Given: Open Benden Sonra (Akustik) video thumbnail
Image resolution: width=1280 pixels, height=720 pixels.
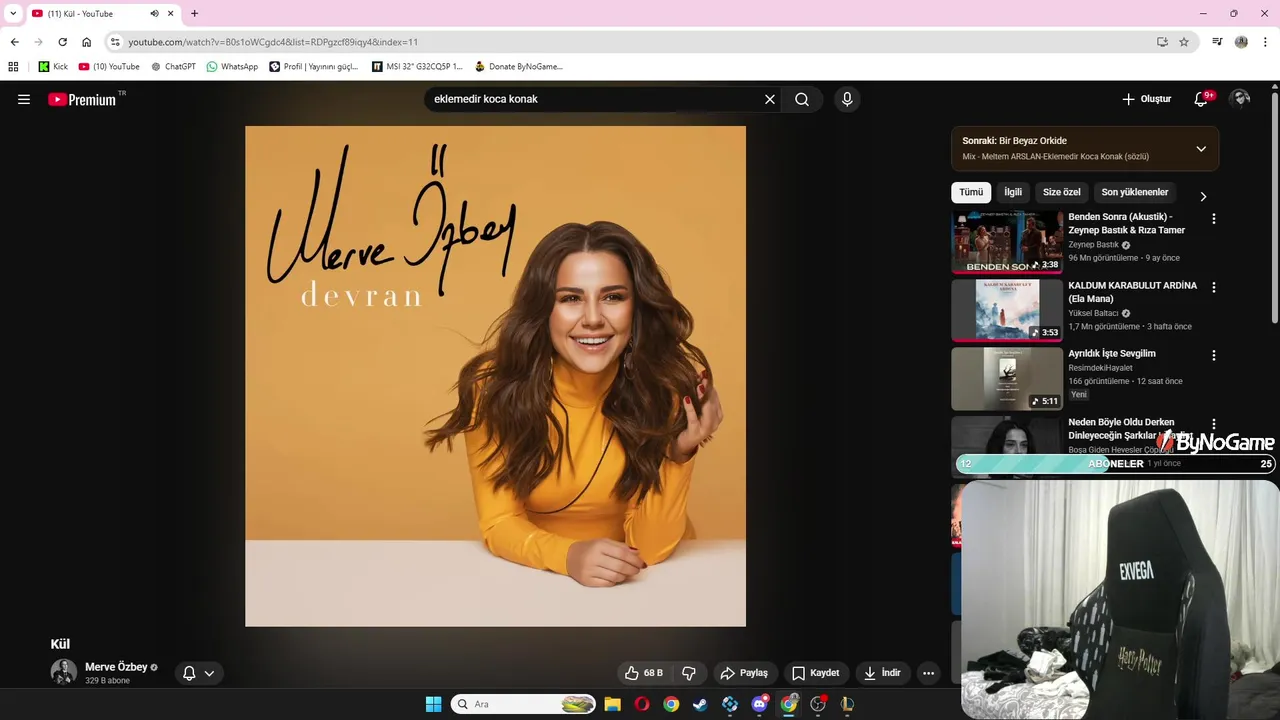Looking at the screenshot, I should [x=1007, y=242].
